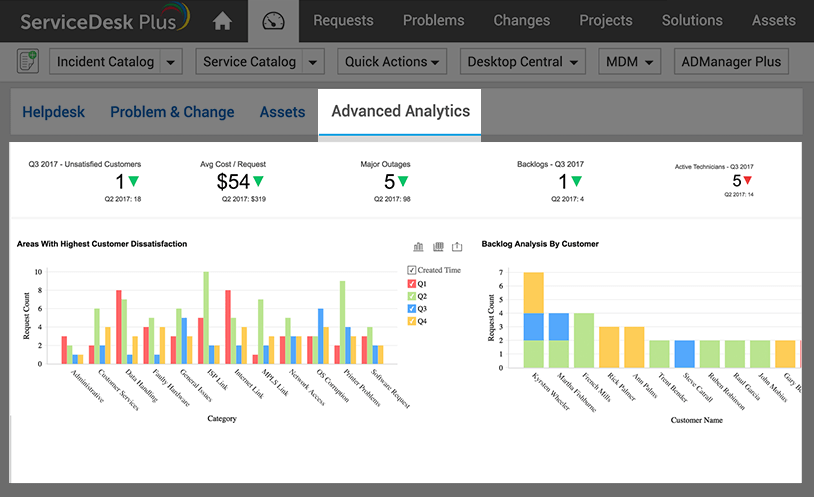The image size is (814, 497).
Task: Go to the Home icon
Action: [222, 21]
